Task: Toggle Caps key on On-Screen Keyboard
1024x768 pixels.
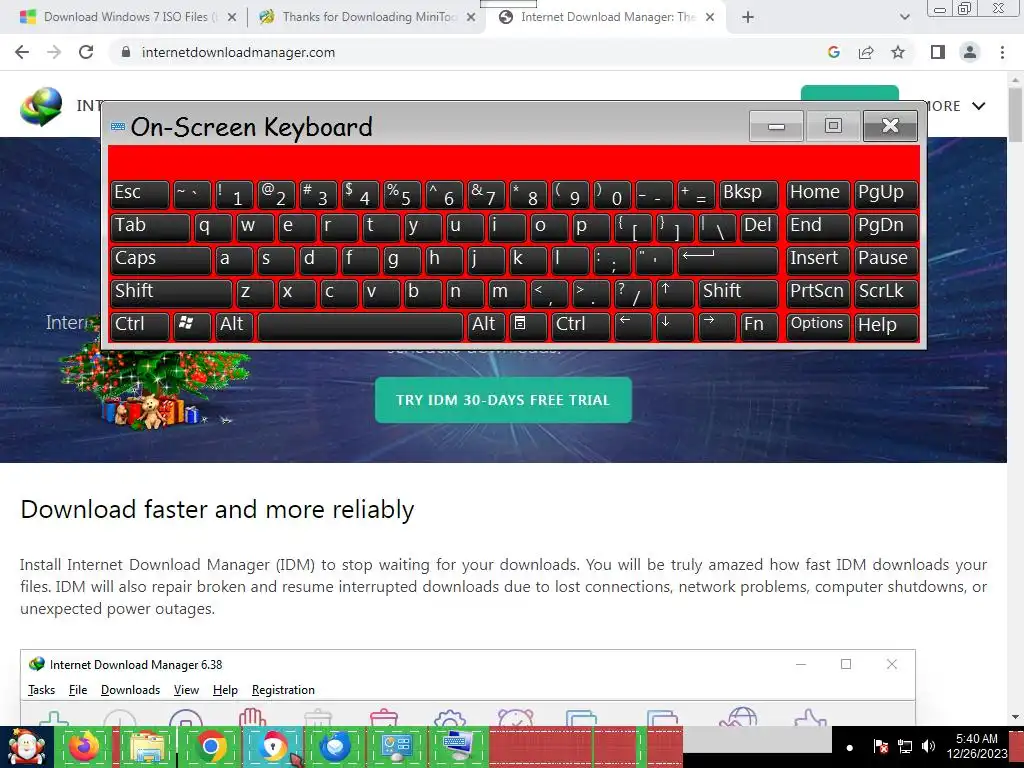Action: point(161,259)
